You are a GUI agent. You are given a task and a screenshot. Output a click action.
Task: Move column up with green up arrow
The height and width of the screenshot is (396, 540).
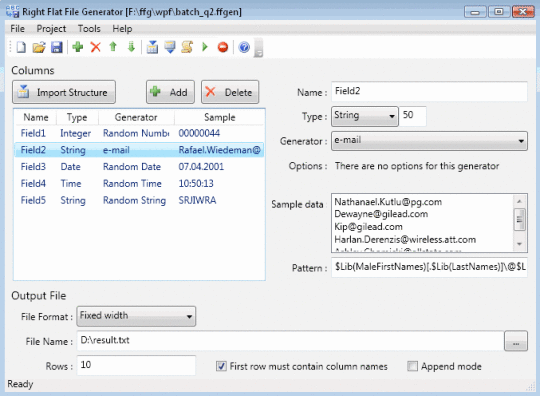pos(113,46)
